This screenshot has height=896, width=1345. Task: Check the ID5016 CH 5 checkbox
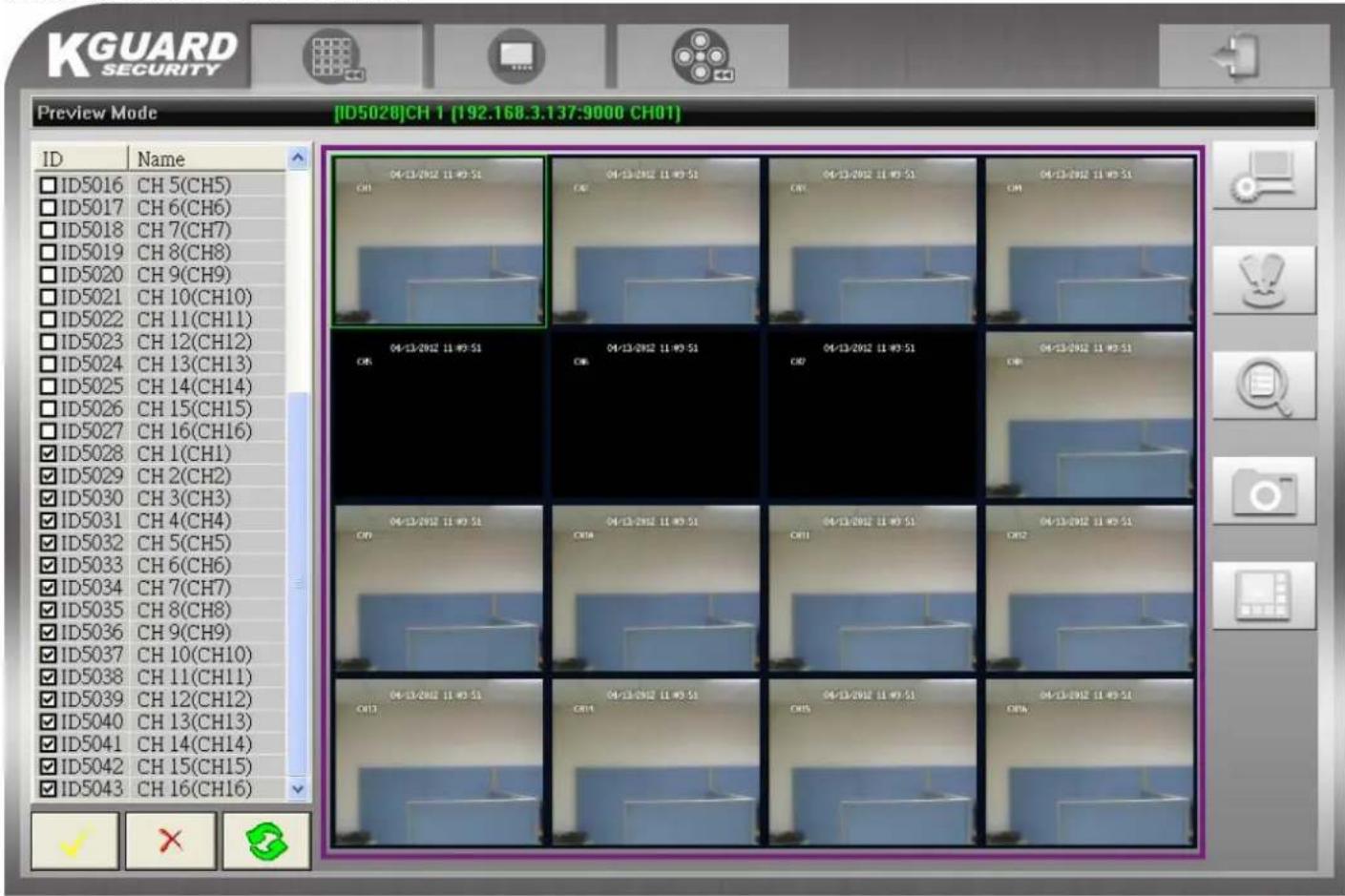pyautogui.click(x=48, y=185)
